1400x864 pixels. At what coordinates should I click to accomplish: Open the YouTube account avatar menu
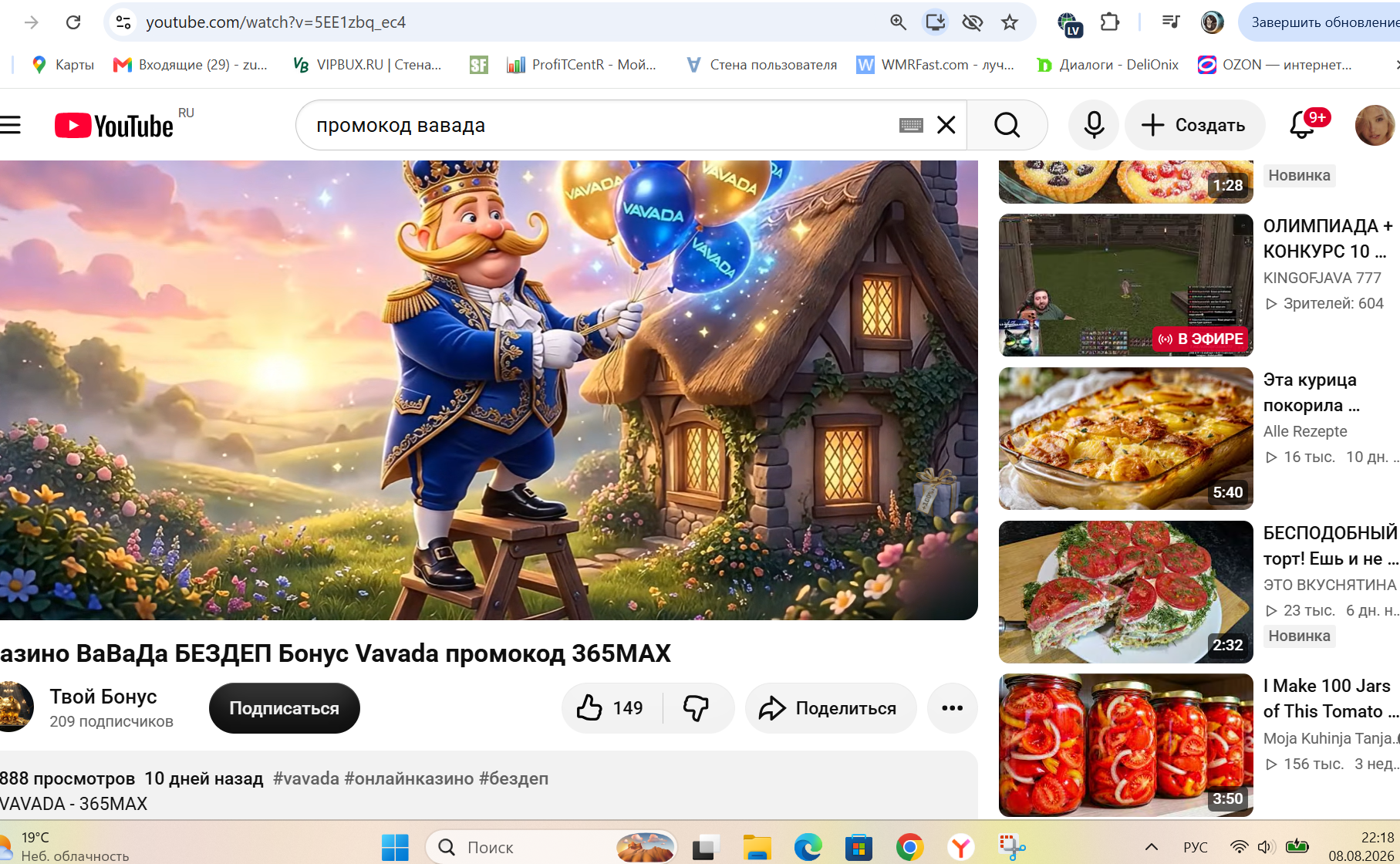(x=1375, y=125)
